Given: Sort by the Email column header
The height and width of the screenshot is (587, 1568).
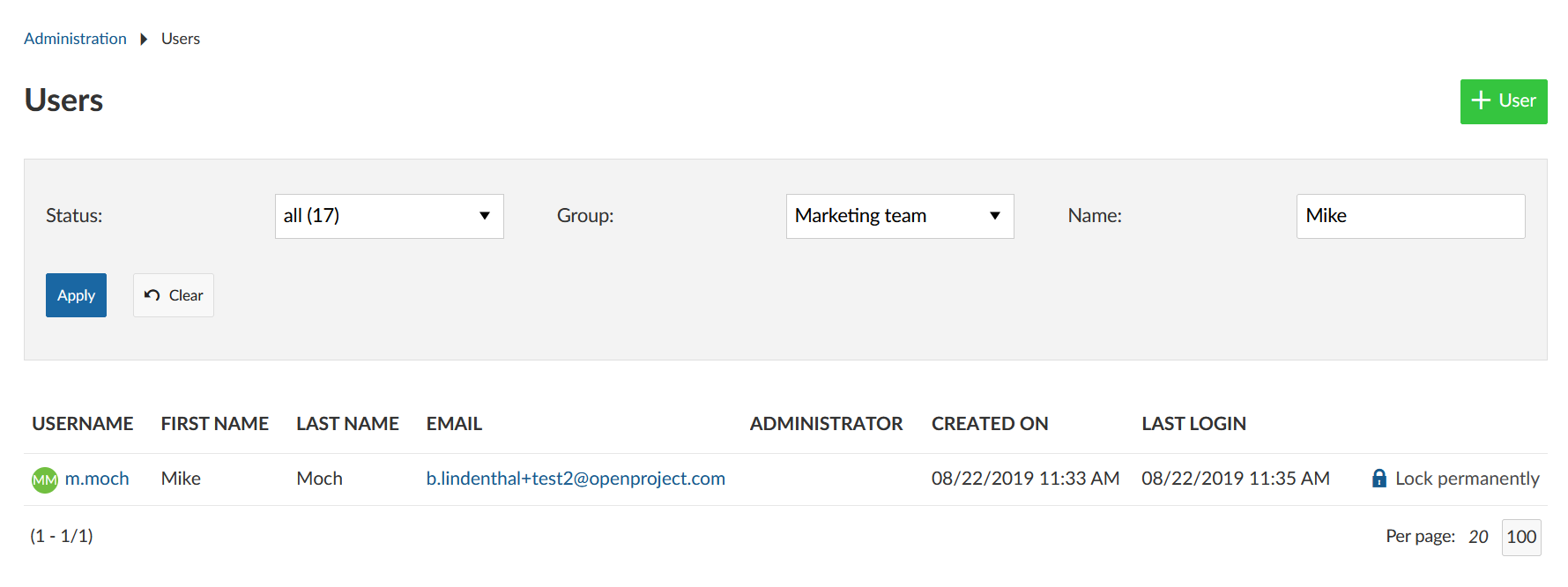Looking at the screenshot, I should (454, 424).
